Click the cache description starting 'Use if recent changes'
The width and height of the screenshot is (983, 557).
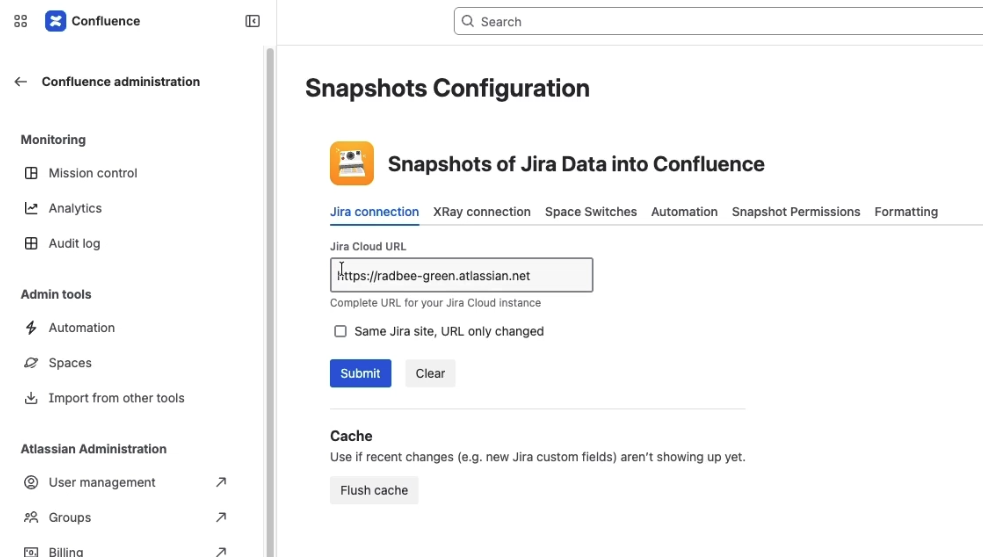(537, 457)
